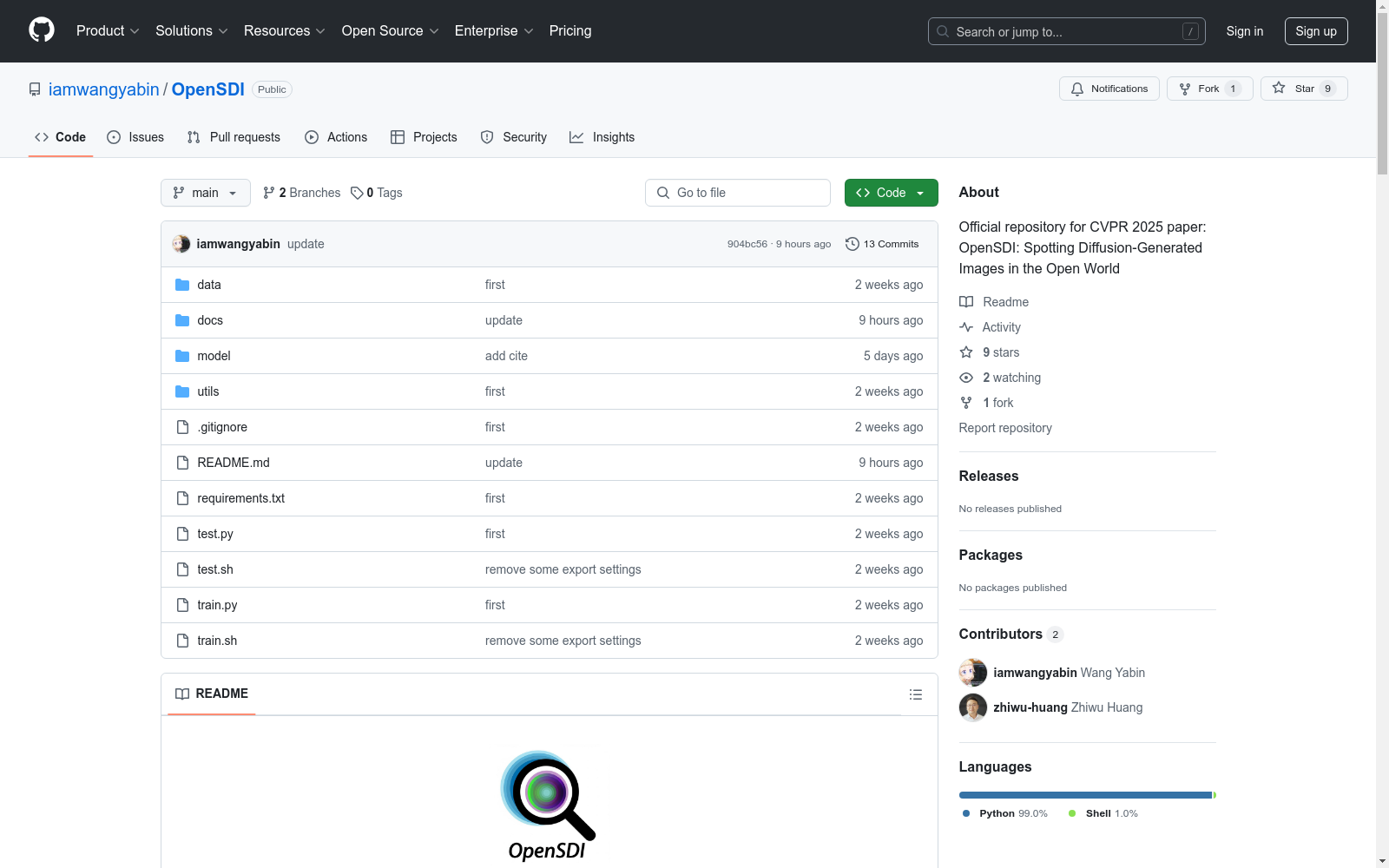The height and width of the screenshot is (868, 1389).
Task: Click commit hash 904bc56
Action: tap(747, 244)
